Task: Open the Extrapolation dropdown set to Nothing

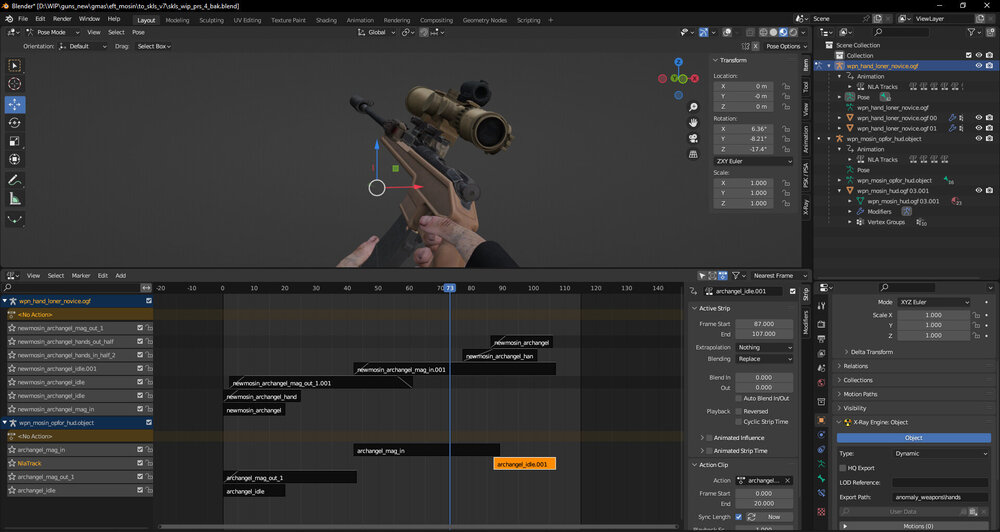Action: tap(764, 347)
